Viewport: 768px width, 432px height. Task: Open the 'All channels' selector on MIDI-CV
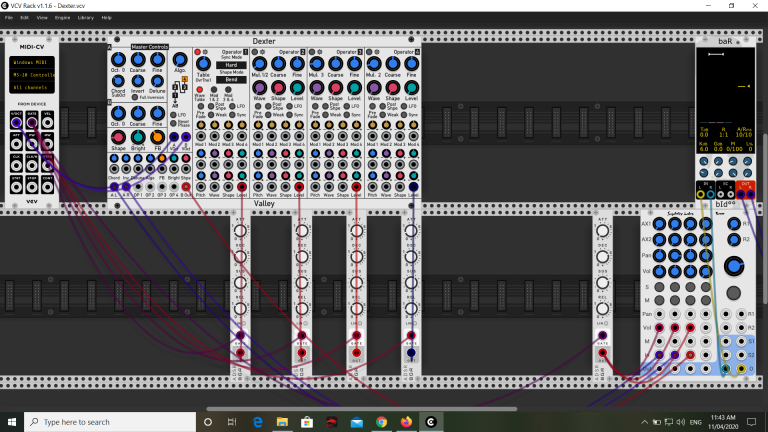tap(32, 87)
